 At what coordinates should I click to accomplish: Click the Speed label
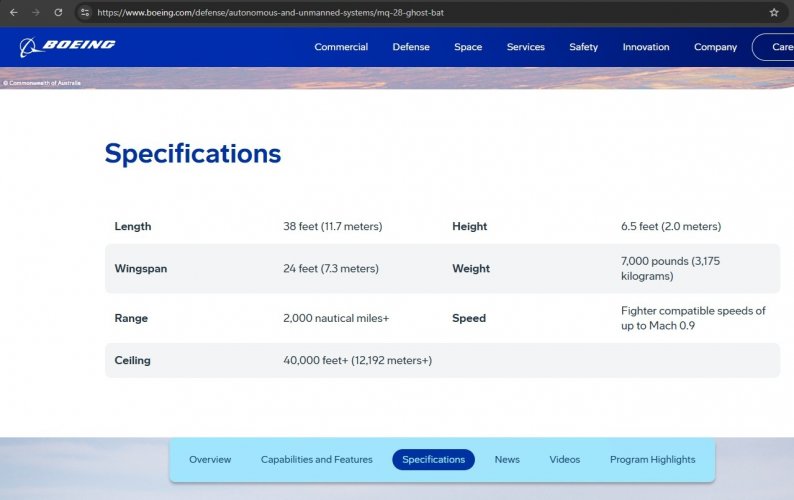point(469,318)
